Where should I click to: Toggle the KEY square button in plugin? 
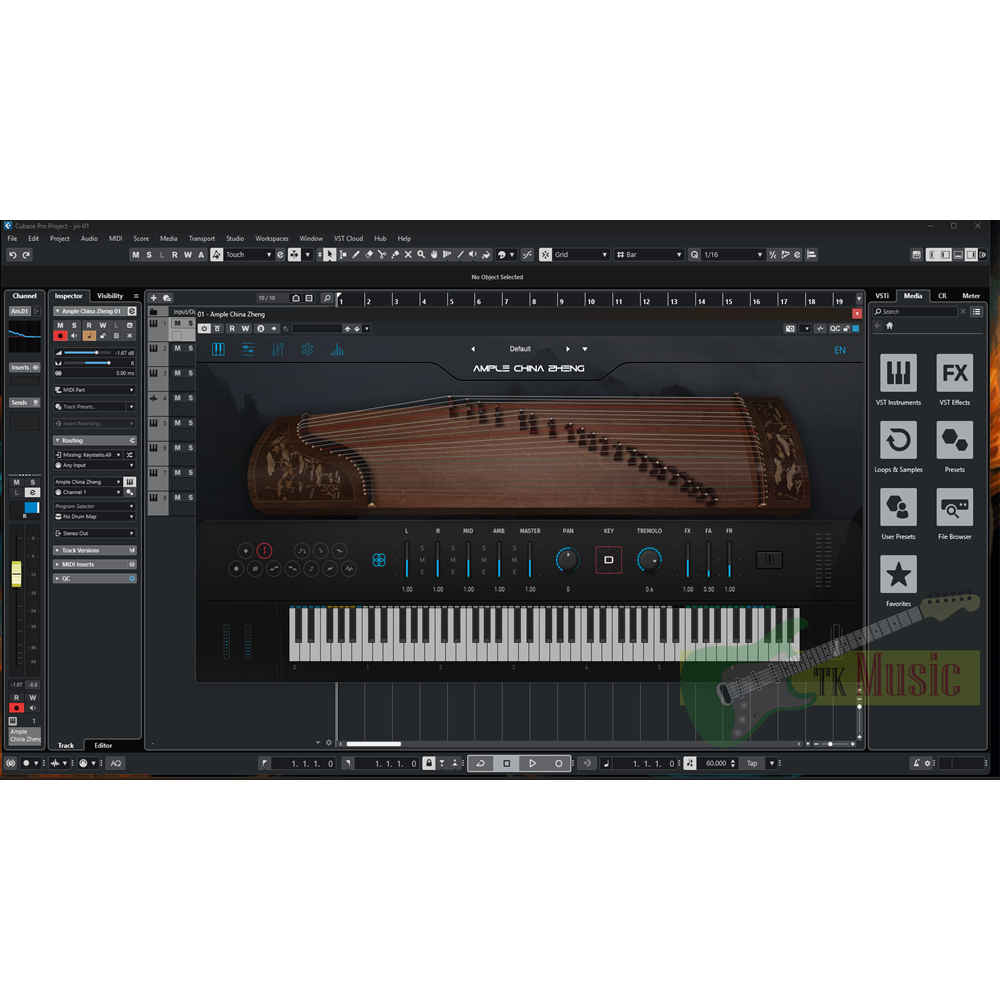tap(608, 560)
